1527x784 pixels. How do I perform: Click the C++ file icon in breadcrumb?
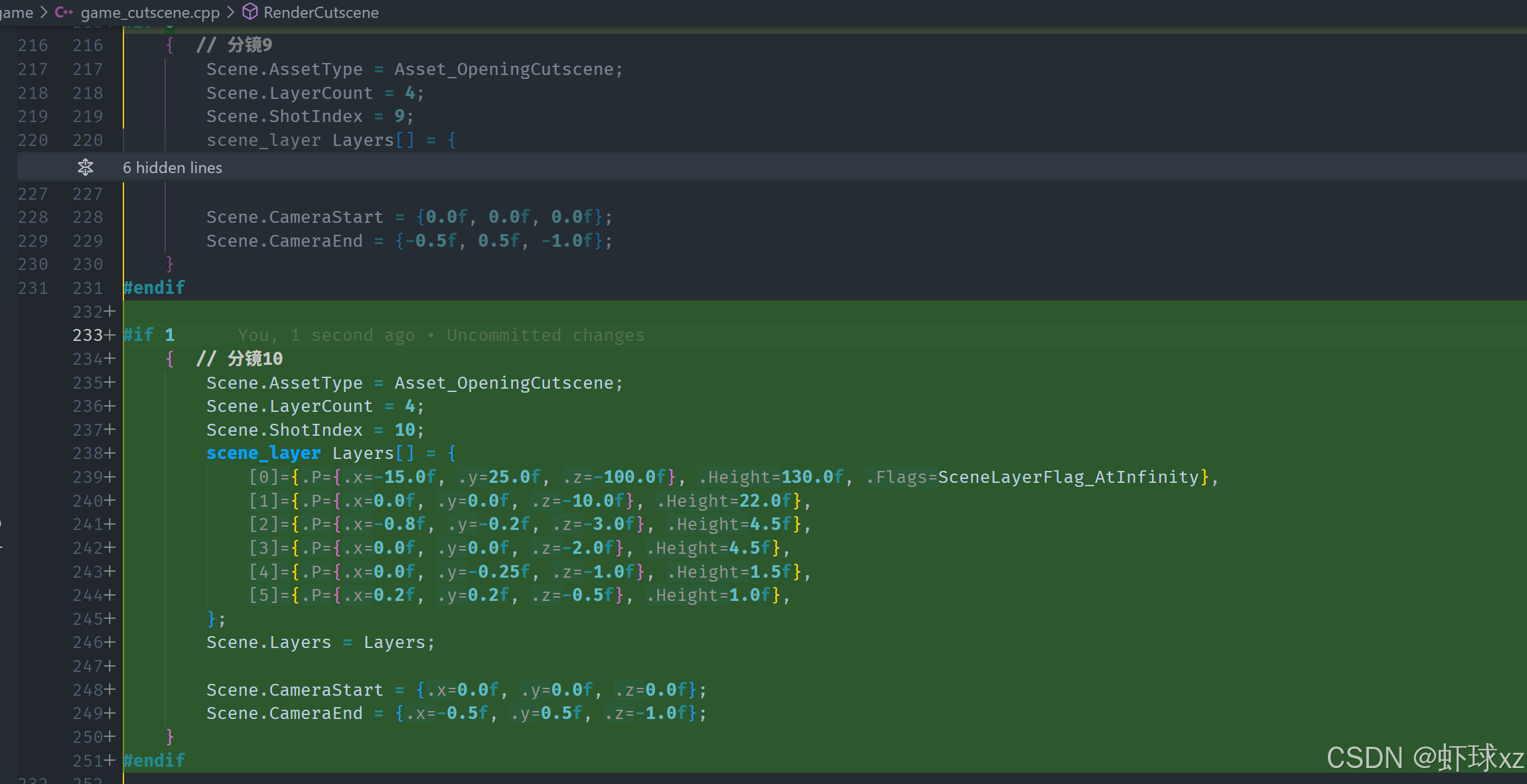click(64, 12)
